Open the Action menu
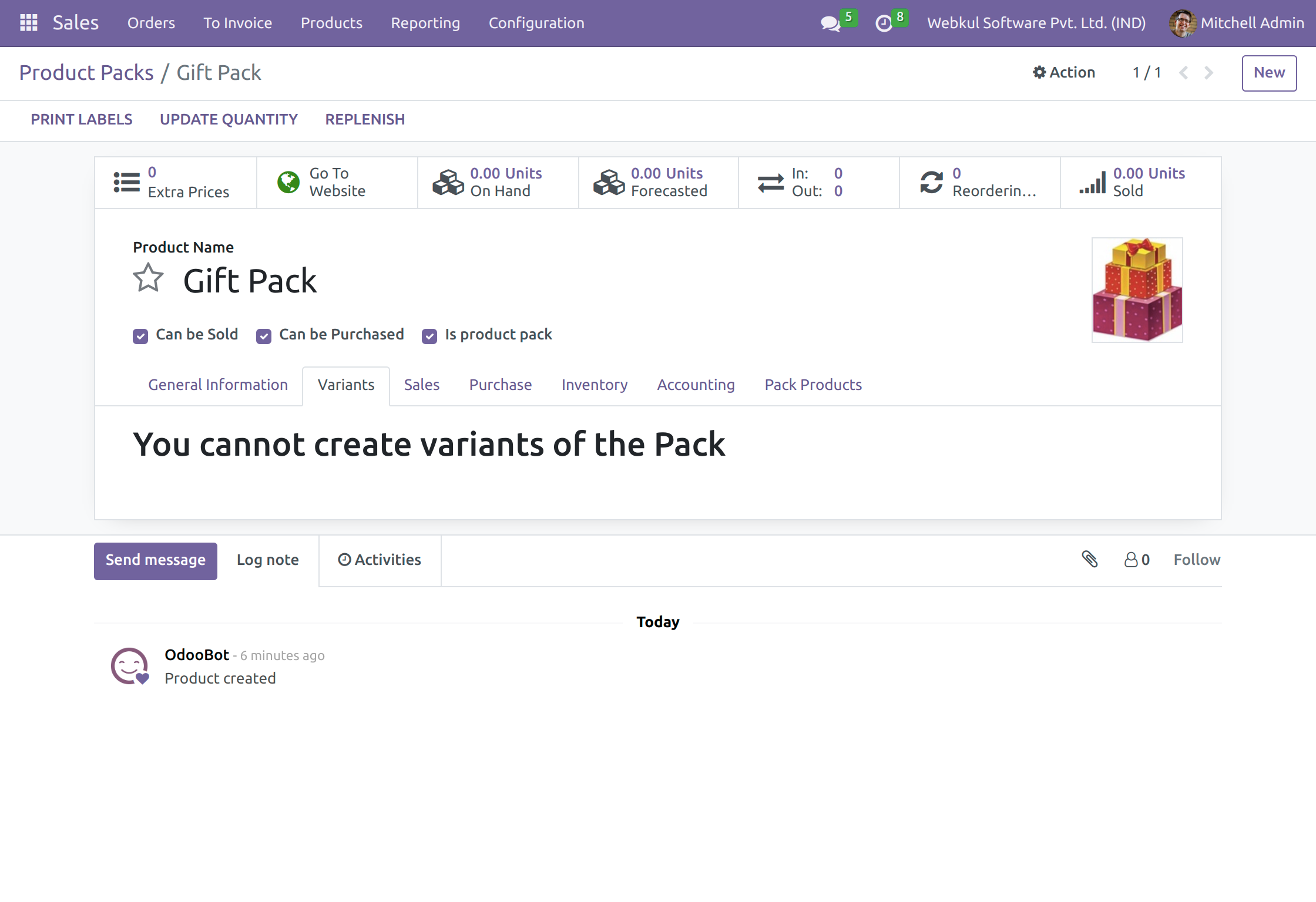The height and width of the screenshot is (902, 1316). tap(1063, 72)
